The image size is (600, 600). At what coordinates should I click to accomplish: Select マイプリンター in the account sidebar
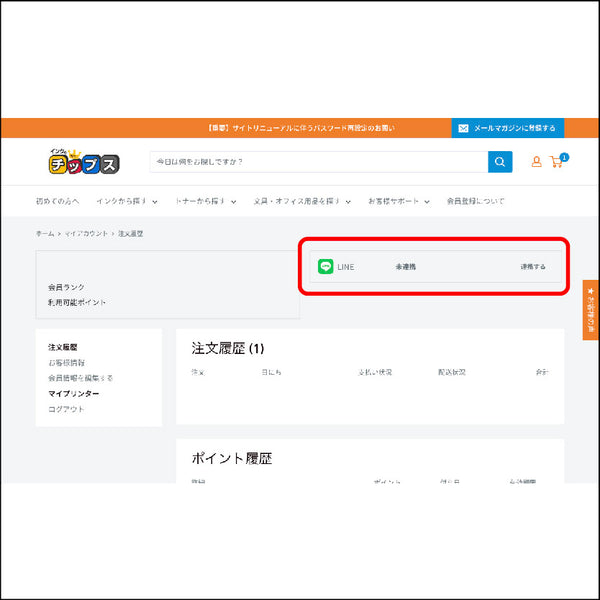pyautogui.click(x=74, y=393)
